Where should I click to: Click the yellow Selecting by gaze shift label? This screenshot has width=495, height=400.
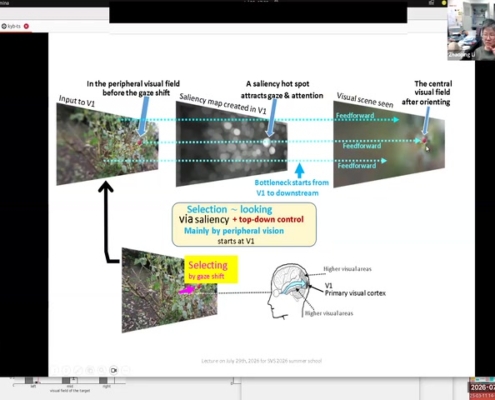click(211, 270)
